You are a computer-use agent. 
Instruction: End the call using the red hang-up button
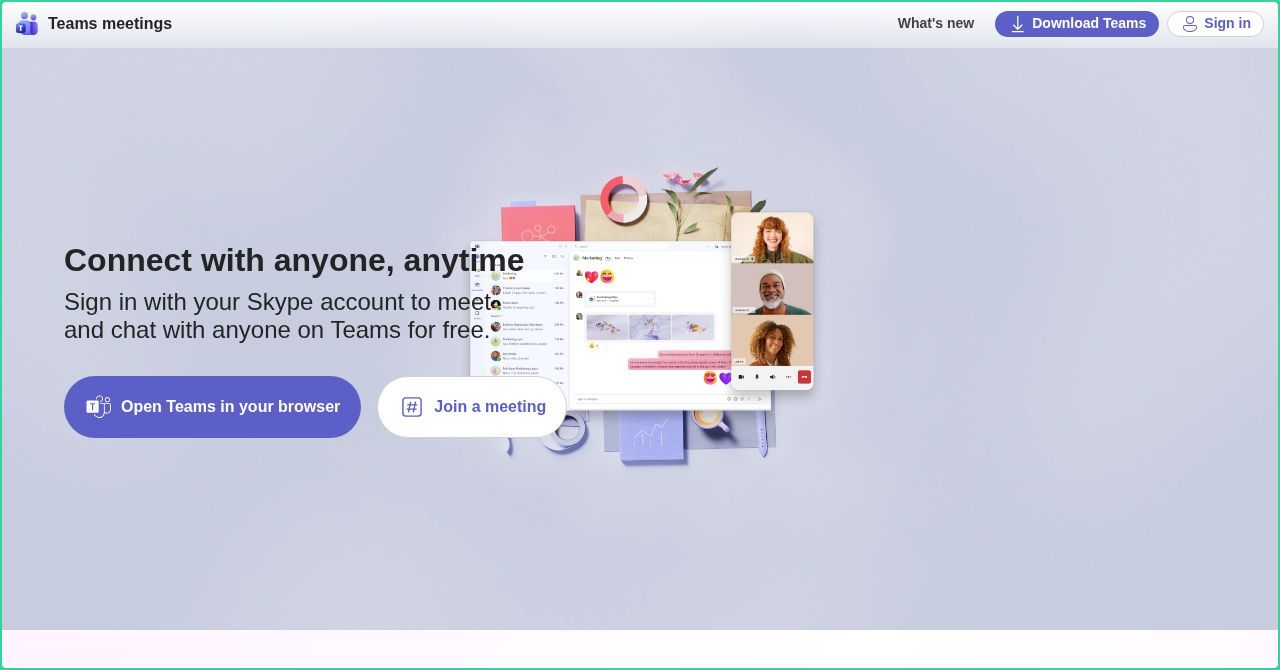804,377
